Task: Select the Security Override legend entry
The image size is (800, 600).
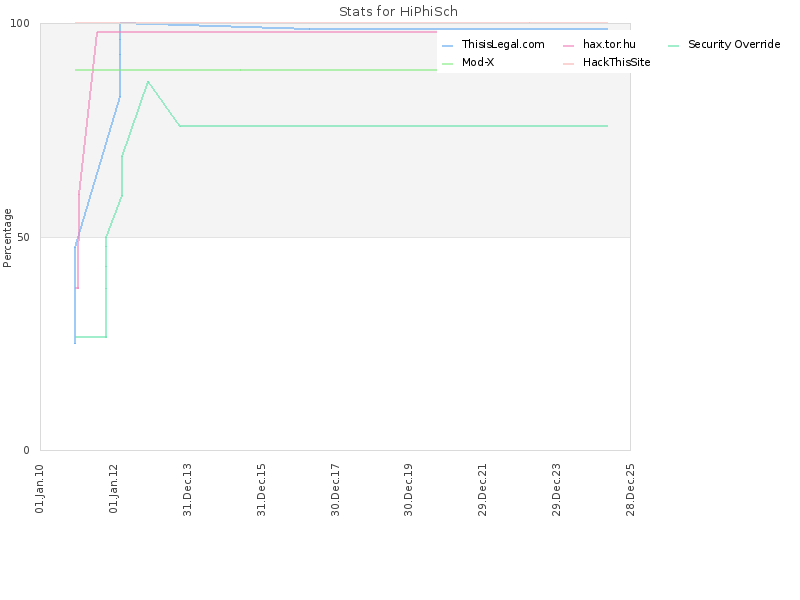Action: click(733, 45)
